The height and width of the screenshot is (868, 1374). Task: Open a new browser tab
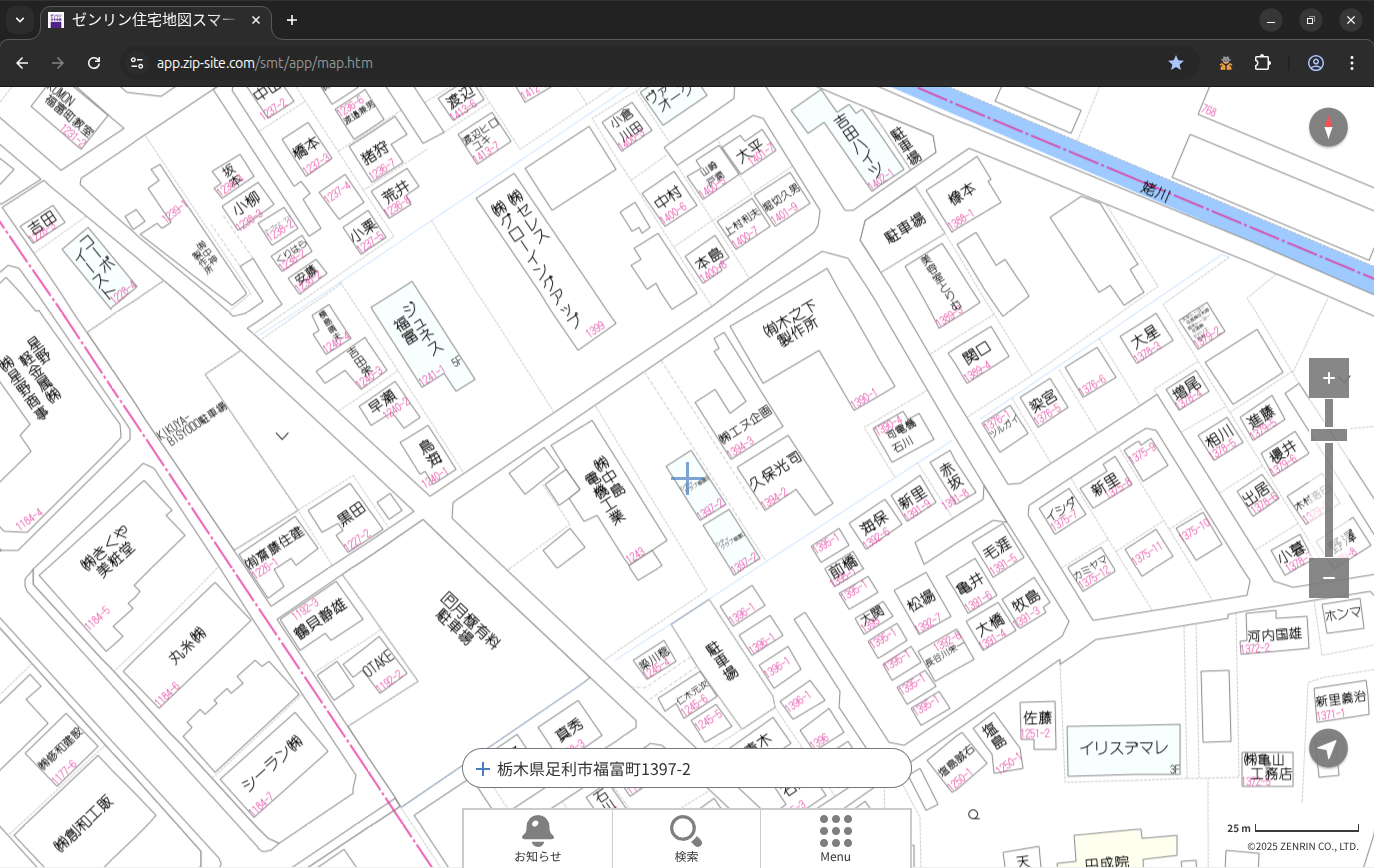coord(291,20)
